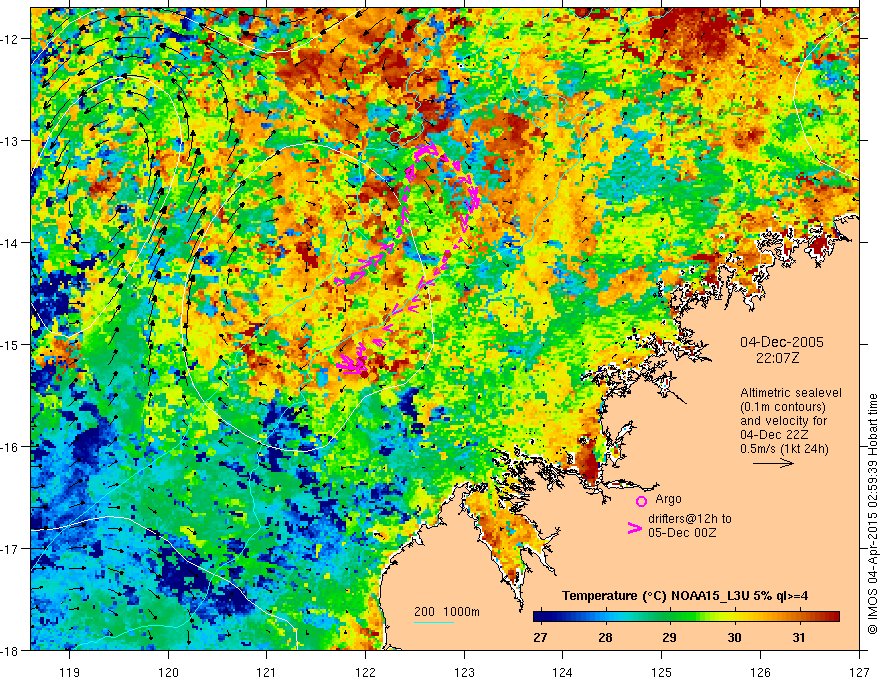Viewport: 880px width, 680px height.
Task: Click the Temperature NOAA15_L3U colorbar title
Action: (x=685, y=596)
